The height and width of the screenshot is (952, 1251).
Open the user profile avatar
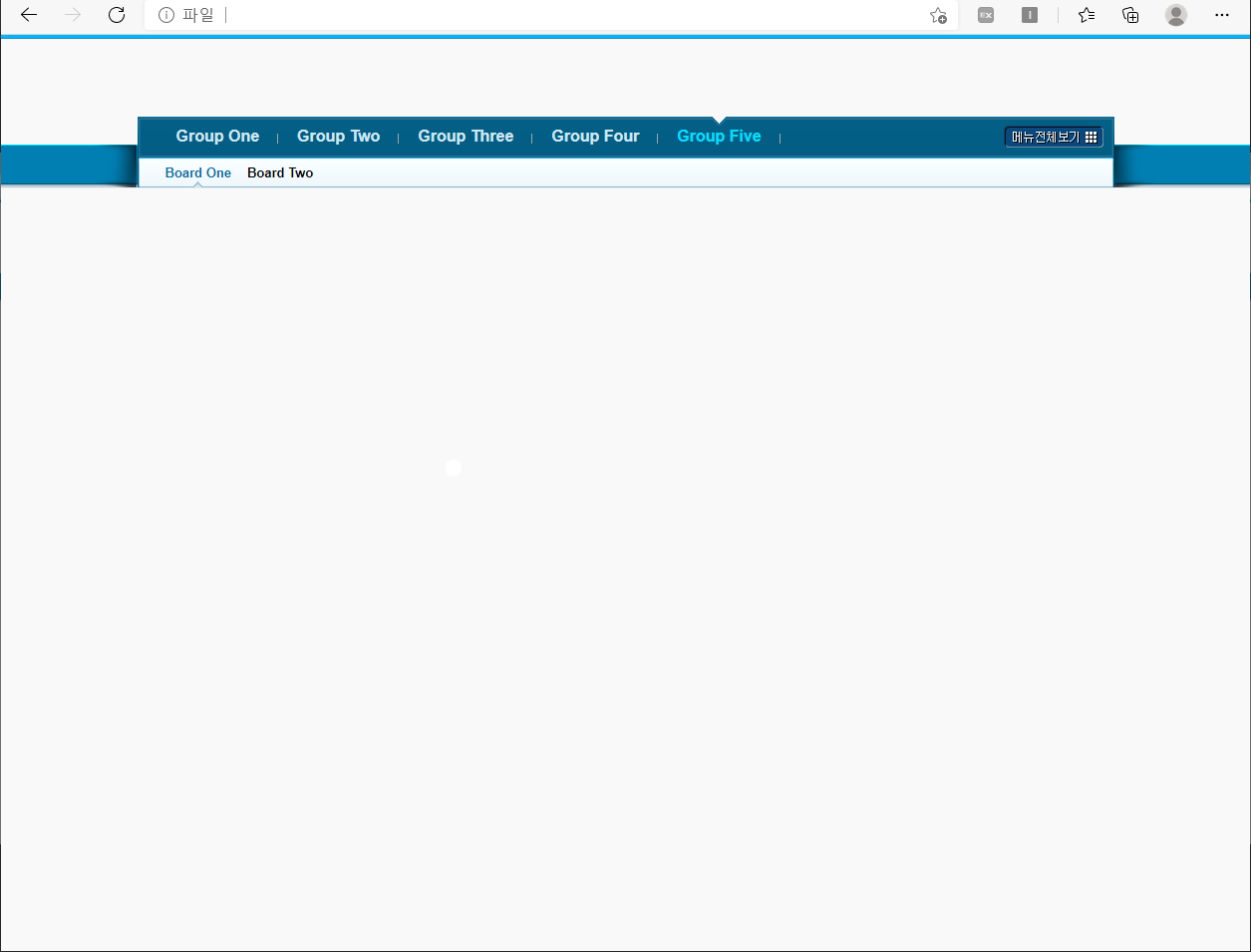(x=1176, y=15)
